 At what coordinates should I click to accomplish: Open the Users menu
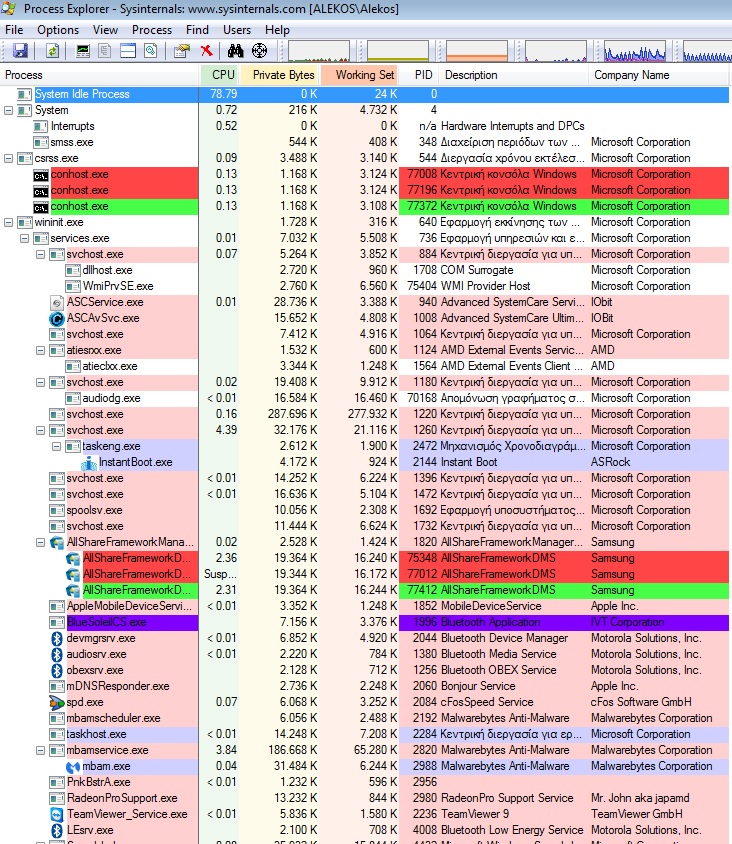237,30
